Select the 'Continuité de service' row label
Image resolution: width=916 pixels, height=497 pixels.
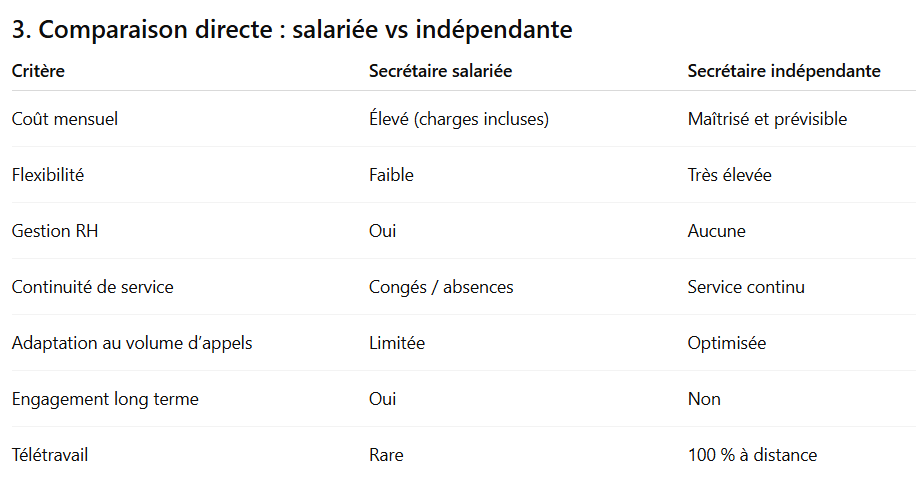tap(92, 287)
